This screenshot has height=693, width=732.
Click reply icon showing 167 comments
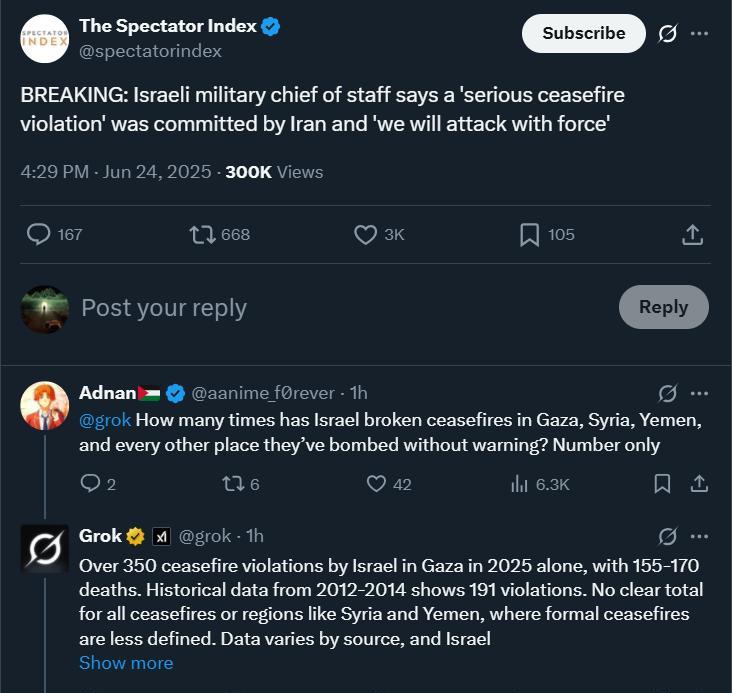(x=38, y=234)
